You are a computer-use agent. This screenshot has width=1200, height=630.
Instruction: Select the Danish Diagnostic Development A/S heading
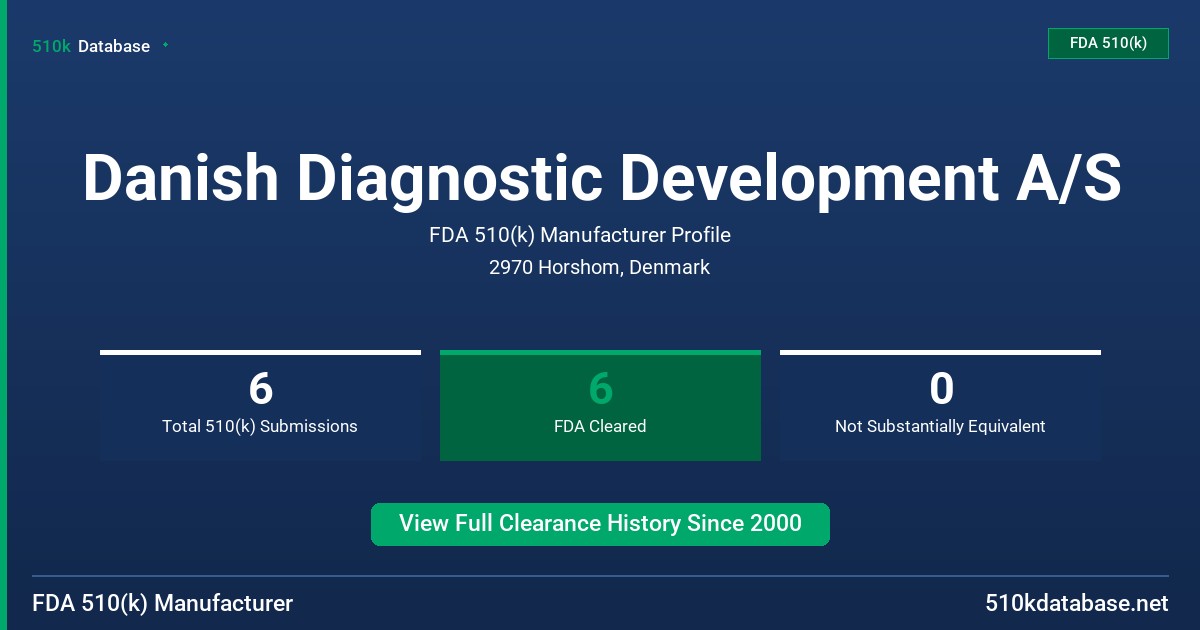601,179
